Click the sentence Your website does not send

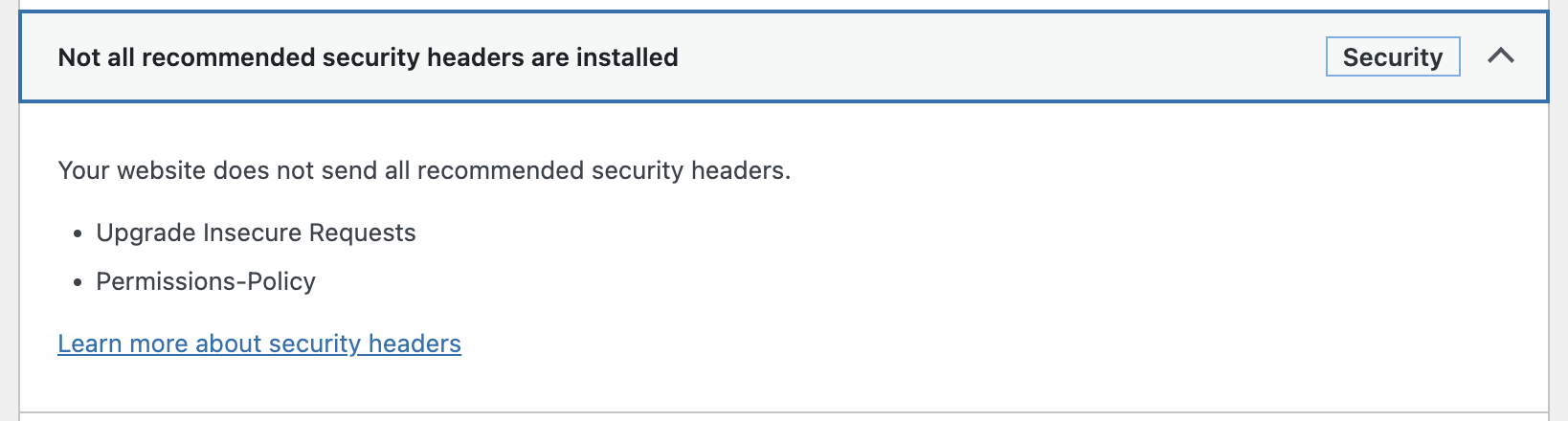[424, 170]
